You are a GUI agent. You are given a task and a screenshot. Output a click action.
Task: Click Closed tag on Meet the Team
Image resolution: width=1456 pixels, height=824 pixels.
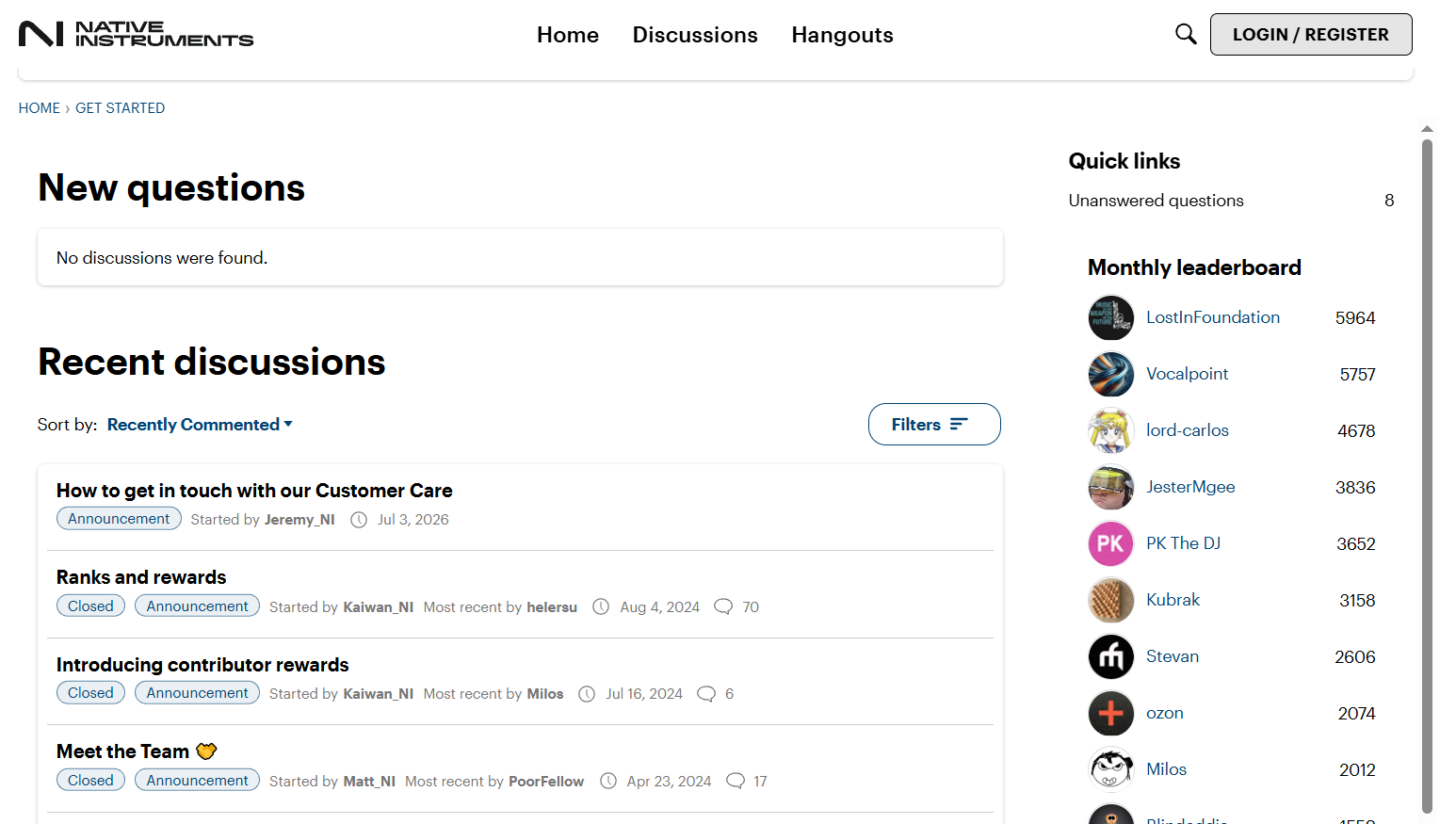90,781
